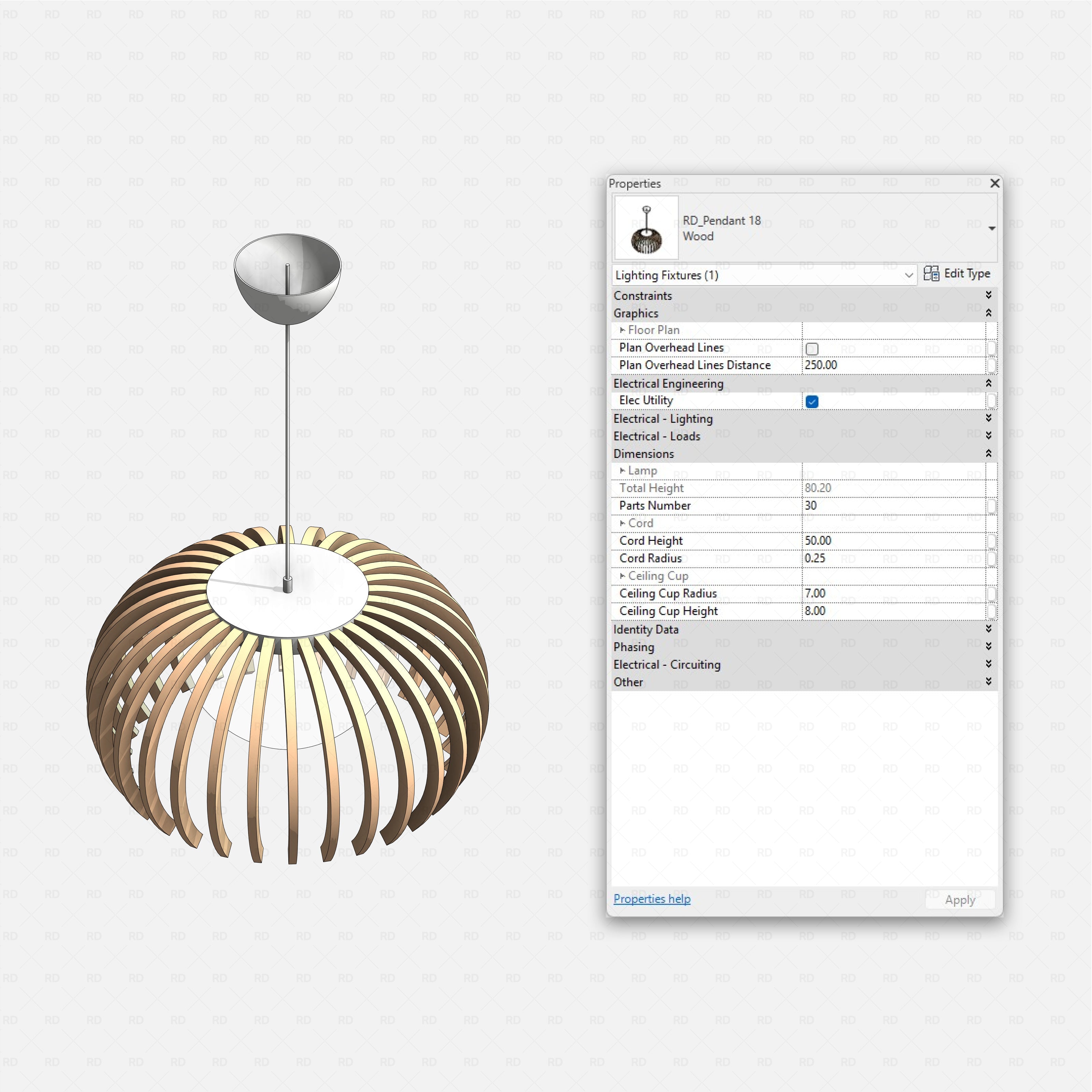Enable the Plan Overhead Lines checkbox
1092x1092 pixels.
pos(811,349)
